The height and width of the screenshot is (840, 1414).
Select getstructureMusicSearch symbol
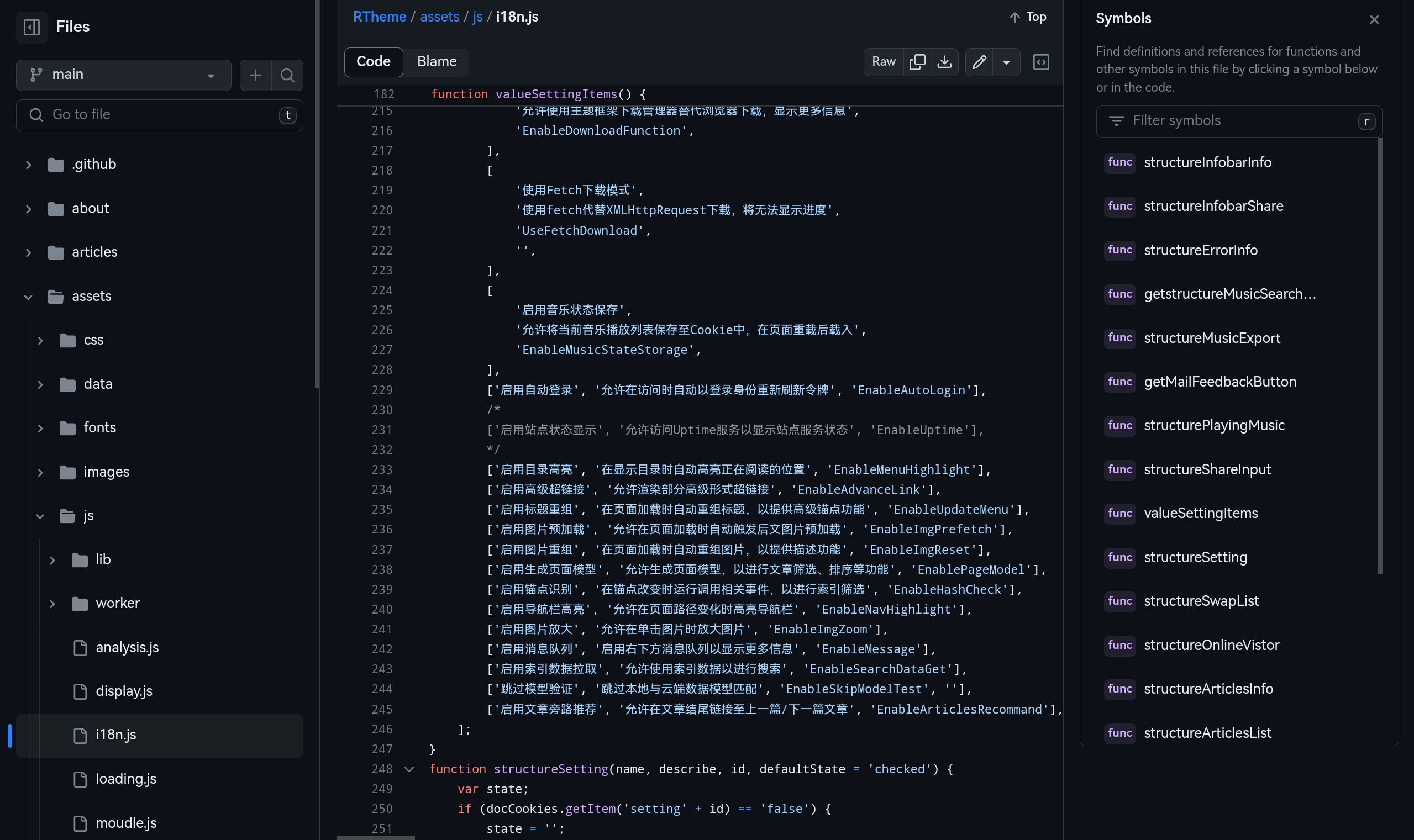click(1229, 294)
